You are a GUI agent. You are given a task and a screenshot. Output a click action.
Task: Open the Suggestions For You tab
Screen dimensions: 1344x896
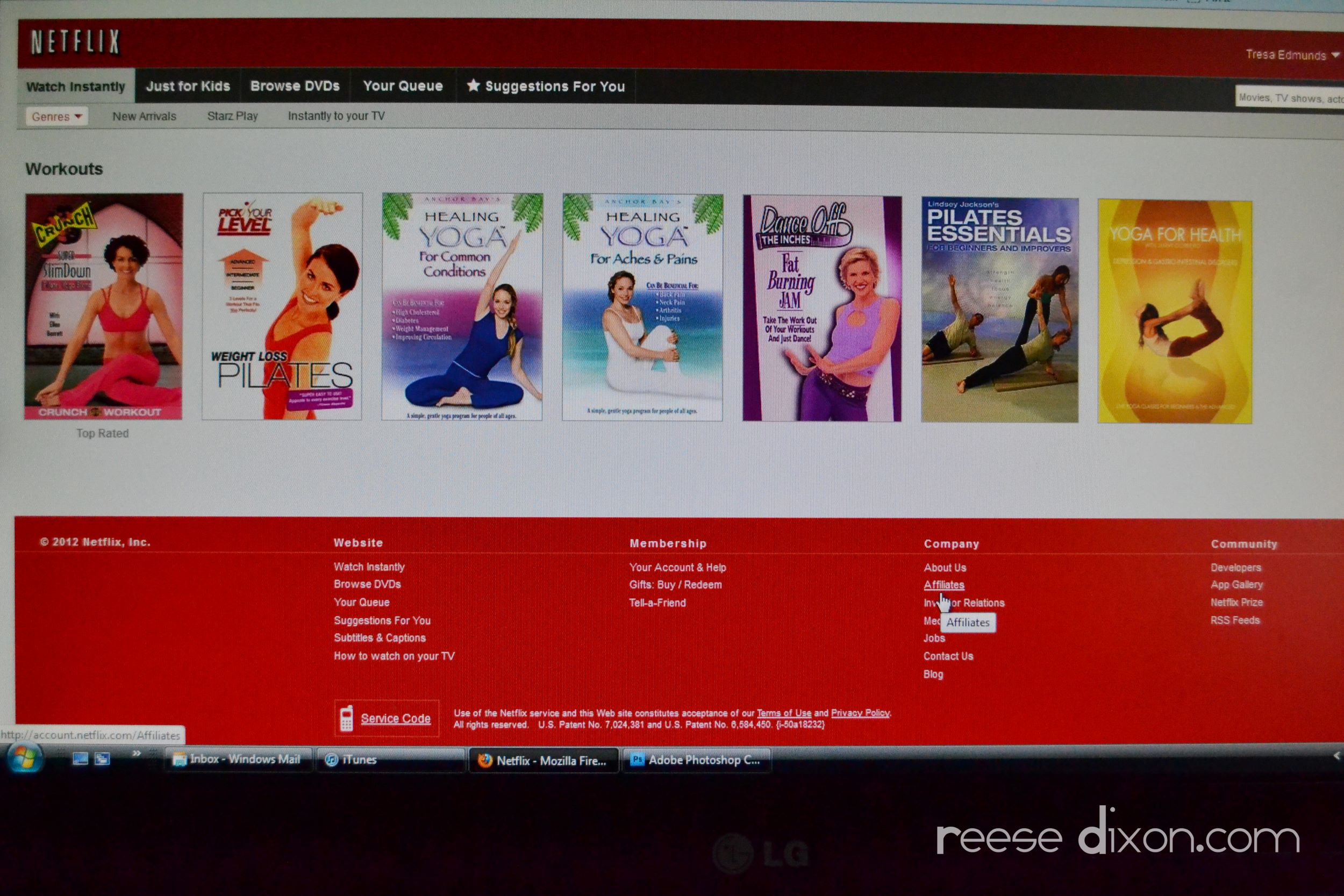pos(546,87)
